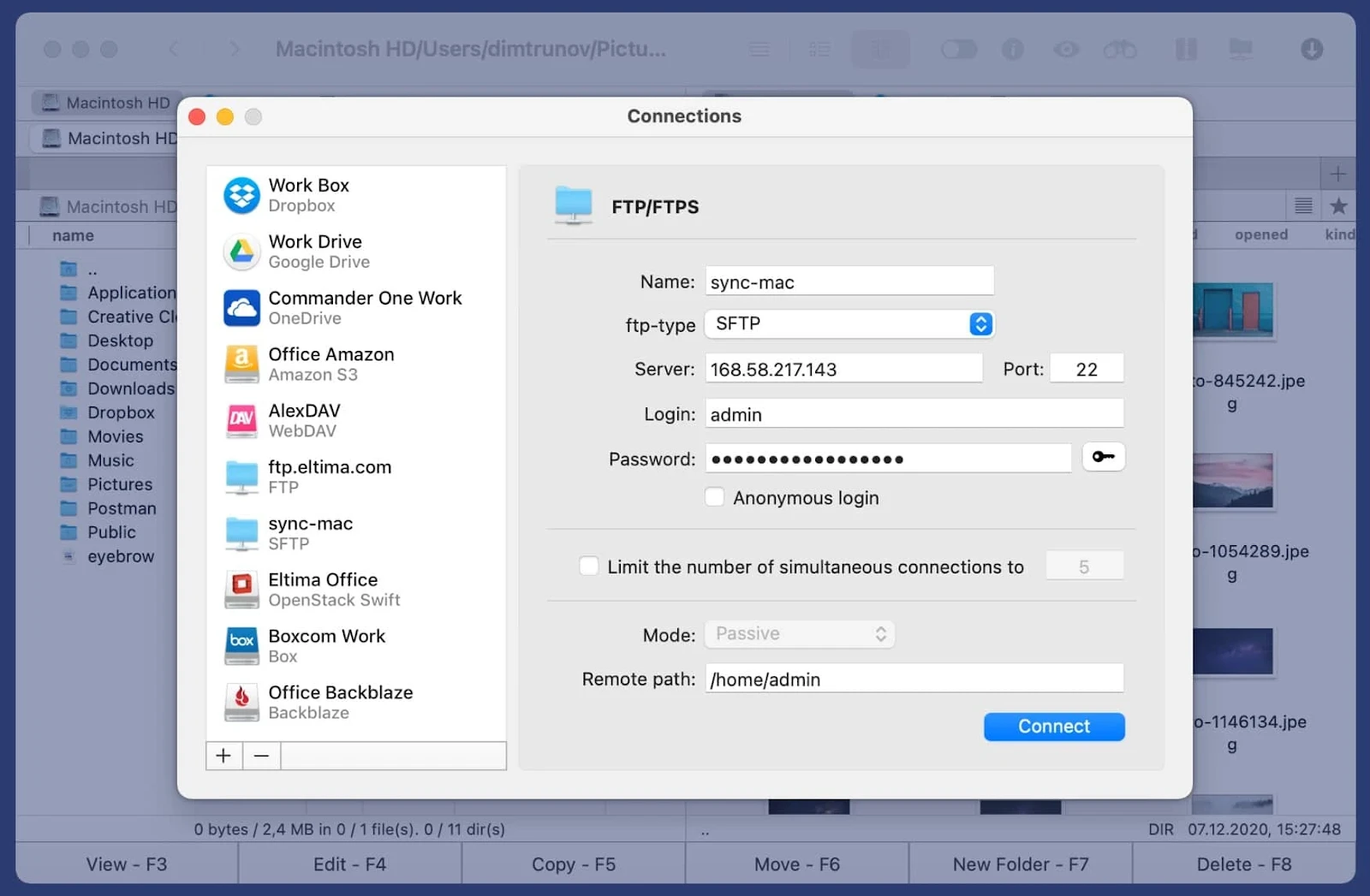Select the Office Backblaze connection icon
This screenshot has width=1370, height=896.
coord(241,703)
